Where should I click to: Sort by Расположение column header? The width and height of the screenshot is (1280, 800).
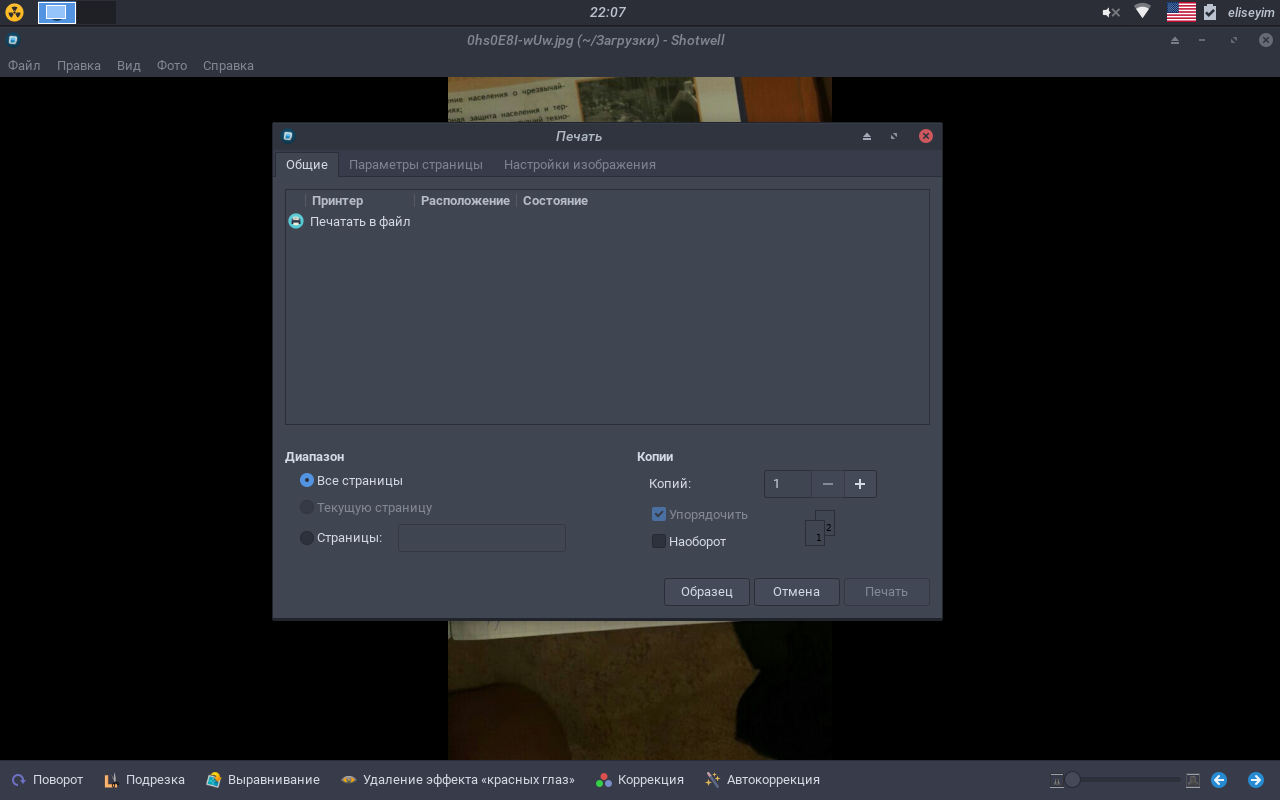click(x=465, y=201)
